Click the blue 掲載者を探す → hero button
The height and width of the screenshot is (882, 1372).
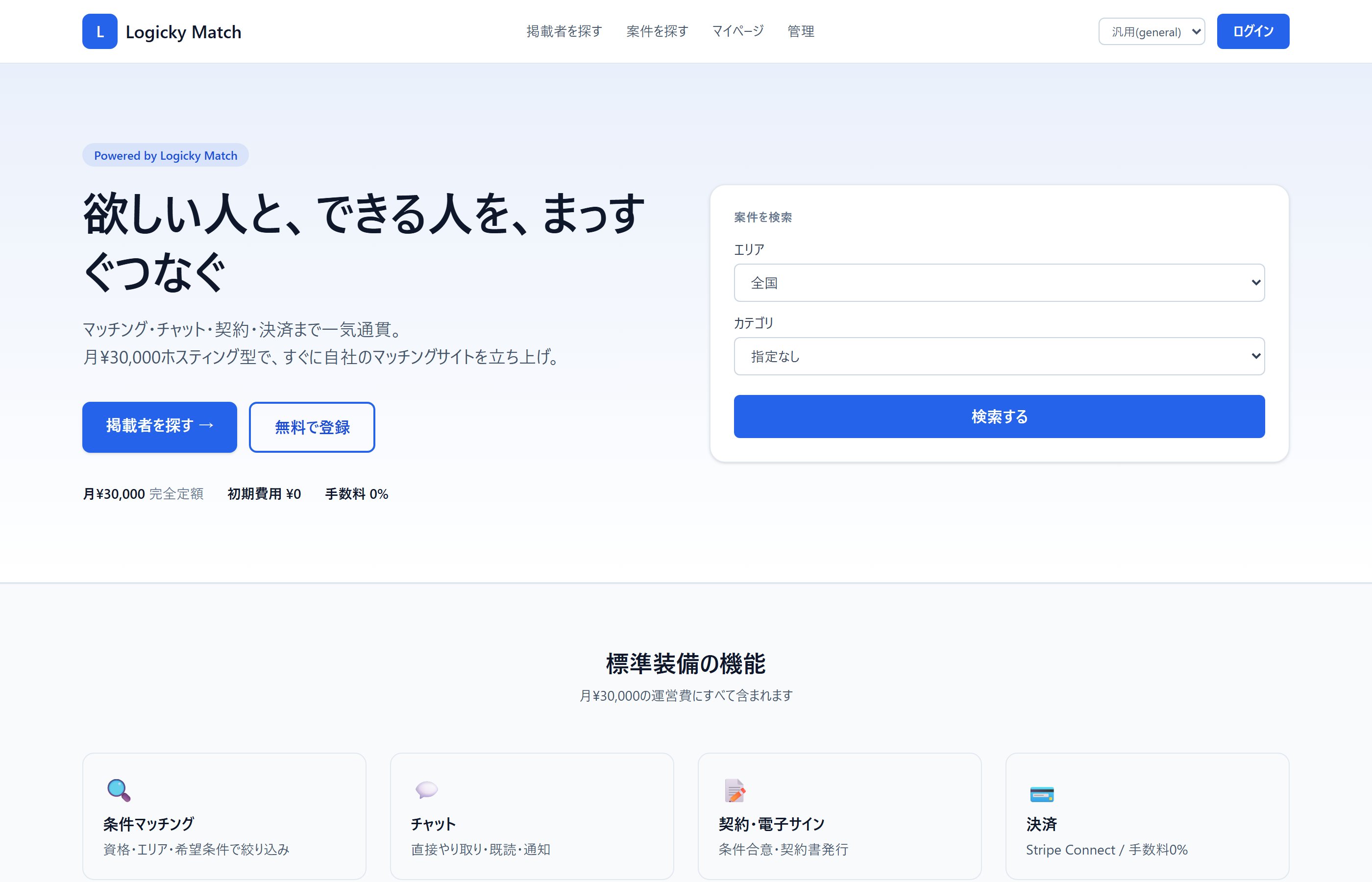coord(160,427)
